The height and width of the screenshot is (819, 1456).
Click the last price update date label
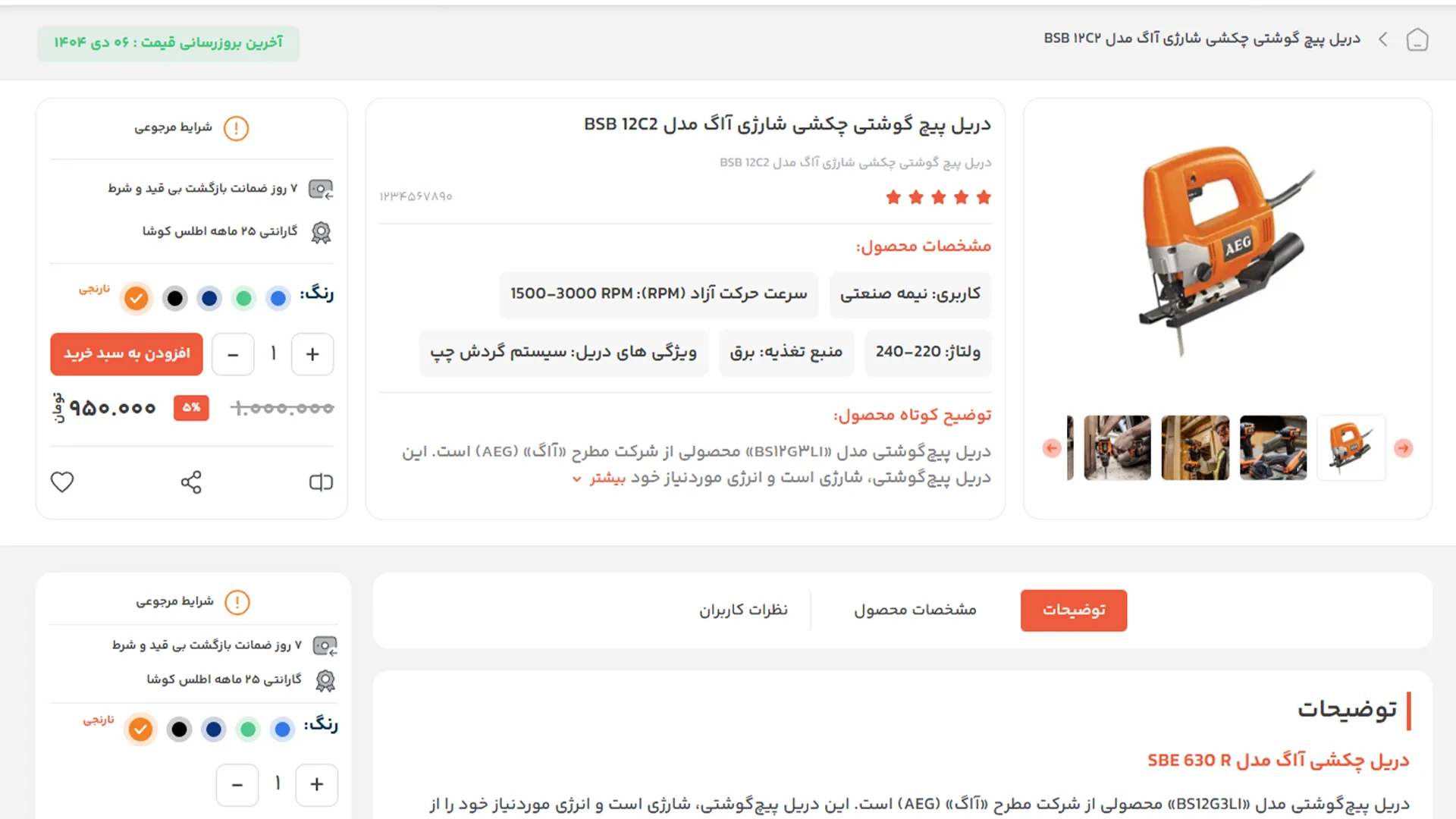[168, 43]
